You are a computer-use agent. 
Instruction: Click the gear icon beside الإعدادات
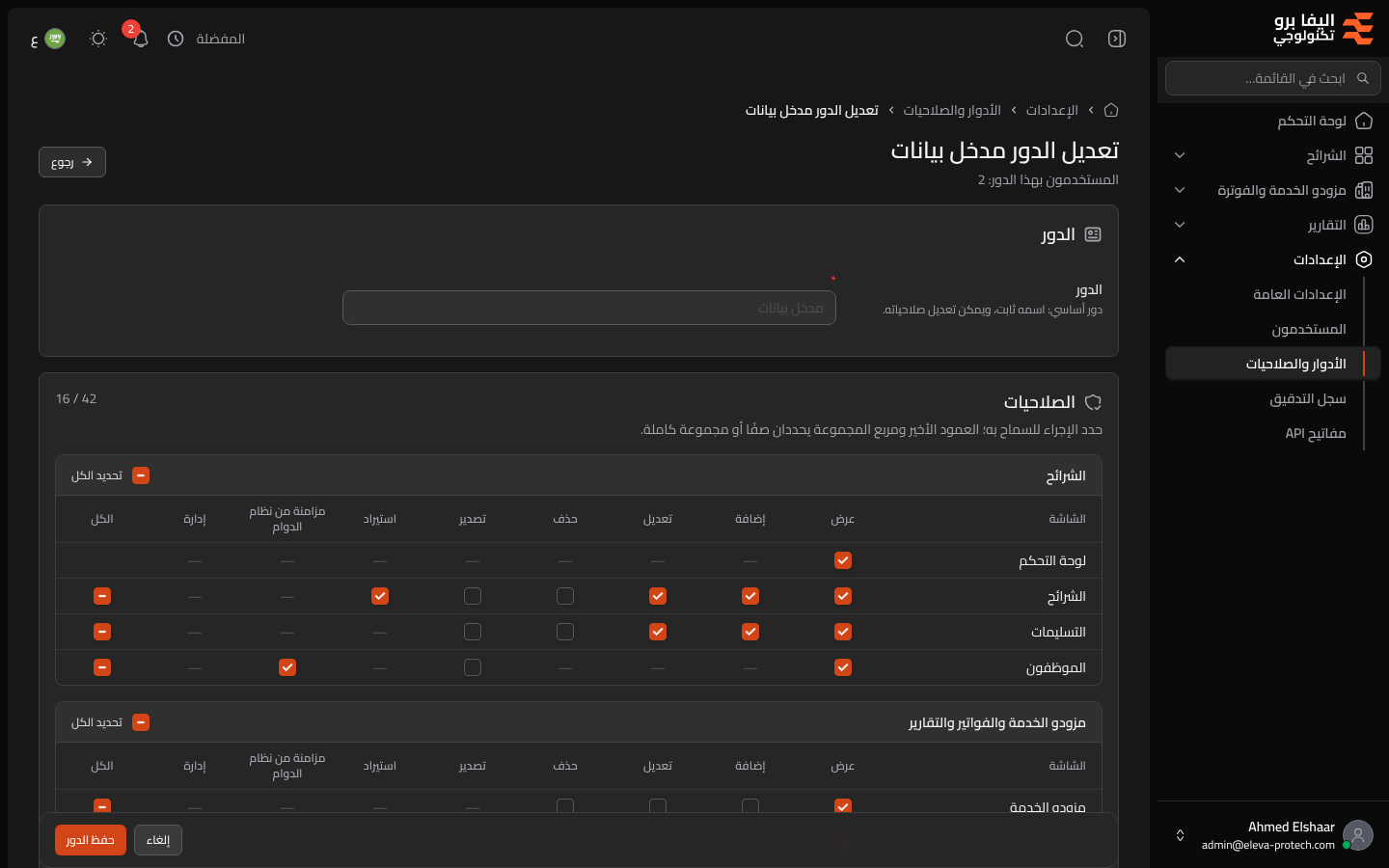pos(1364,259)
